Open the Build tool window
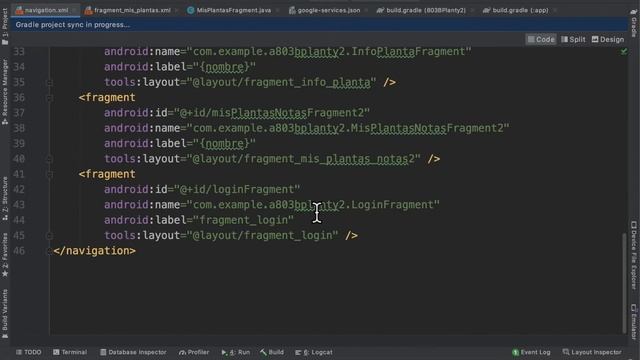The image size is (640, 360). (272, 352)
